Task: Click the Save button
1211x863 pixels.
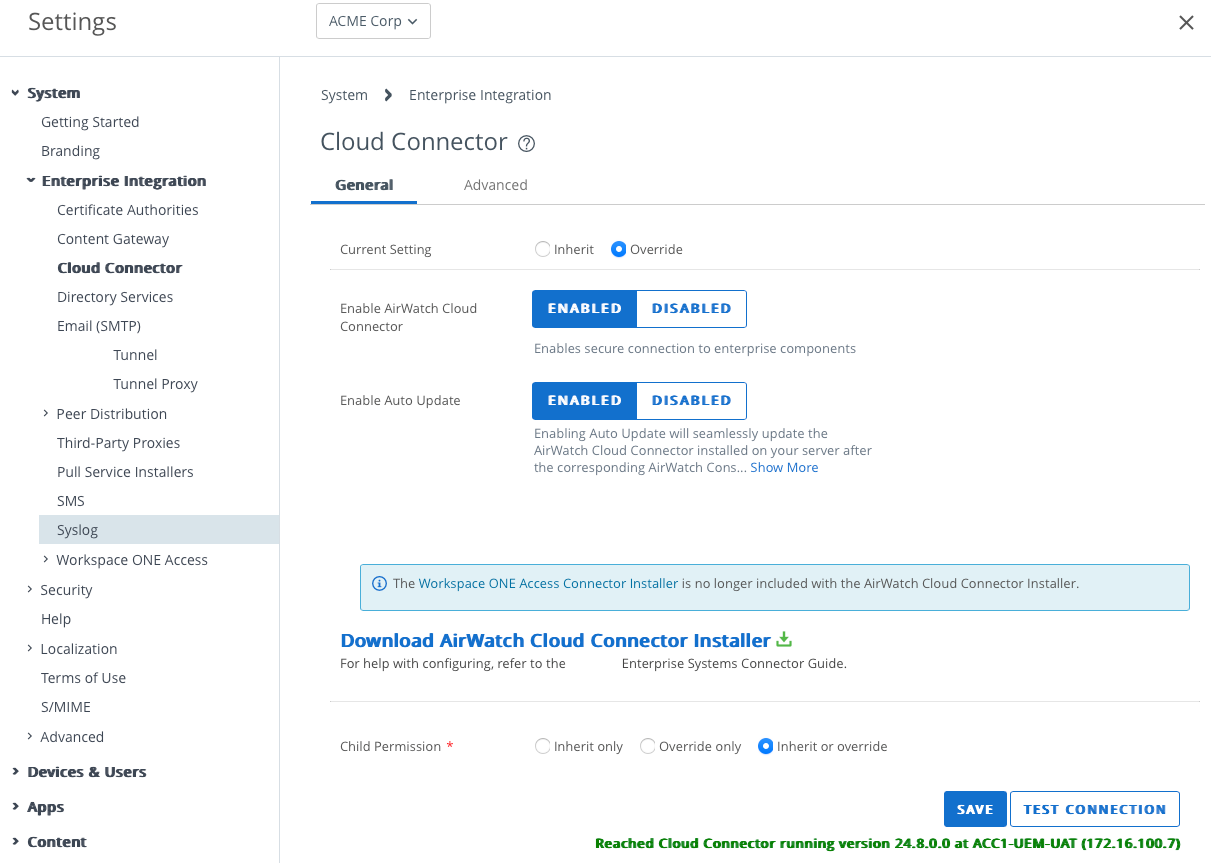Action: click(x=974, y=809)
